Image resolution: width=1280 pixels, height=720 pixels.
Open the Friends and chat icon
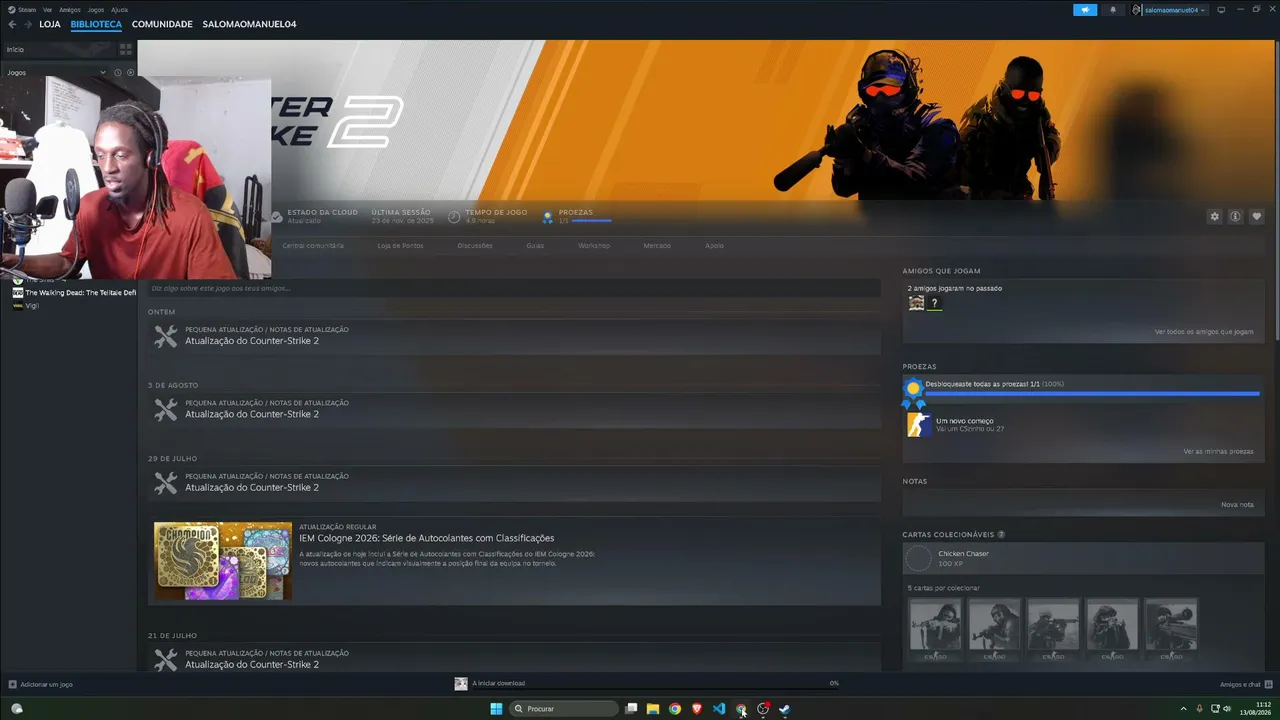[1268, 684]
